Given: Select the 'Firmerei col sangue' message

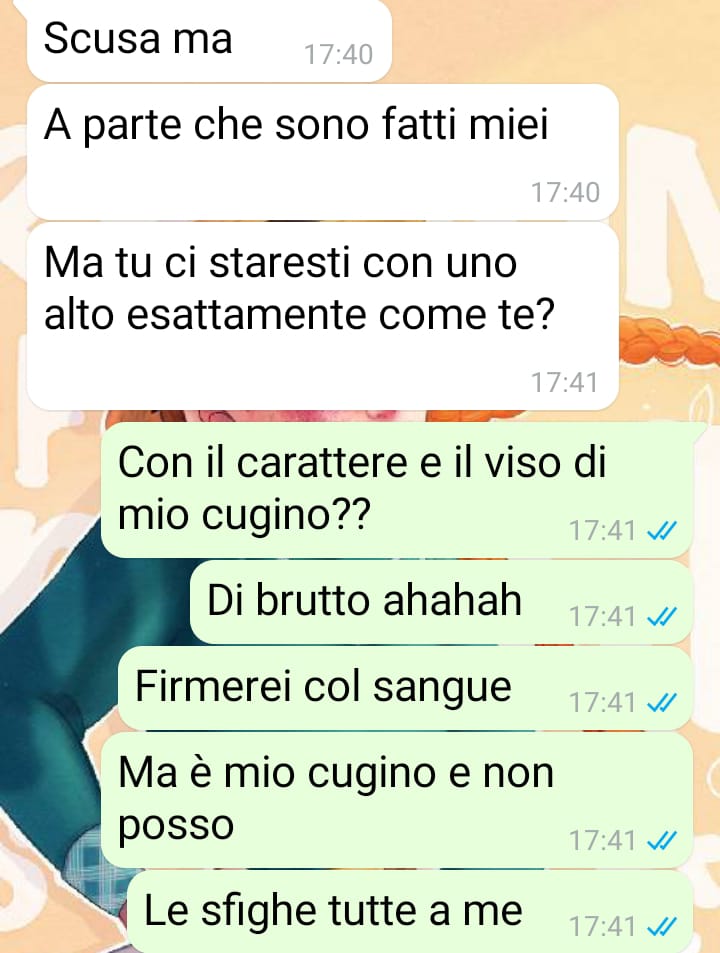Looking at the screenshot, I should click(x=405, y=689).
